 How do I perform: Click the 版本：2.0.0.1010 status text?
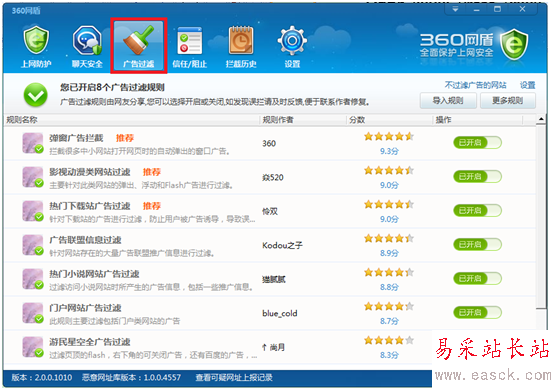click(42, 378)
